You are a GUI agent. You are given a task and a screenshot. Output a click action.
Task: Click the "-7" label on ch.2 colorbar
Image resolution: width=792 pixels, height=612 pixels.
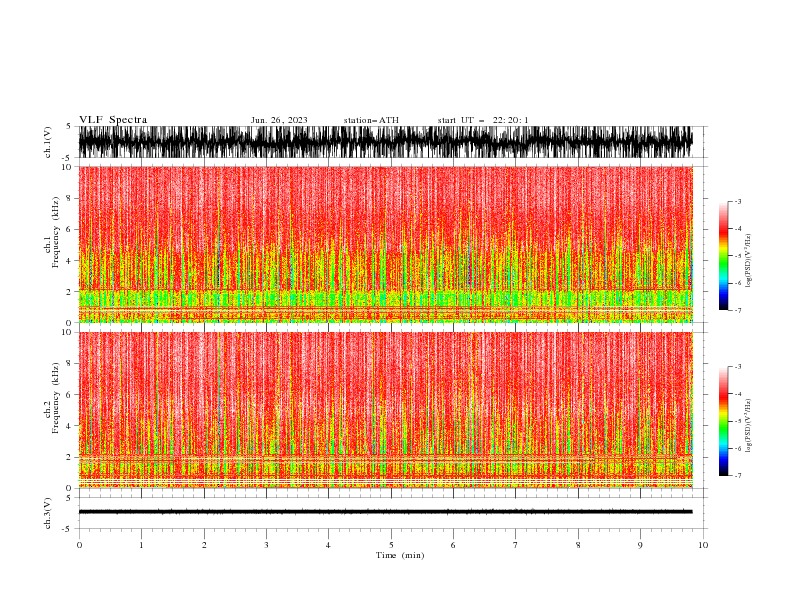coord(738,475)
